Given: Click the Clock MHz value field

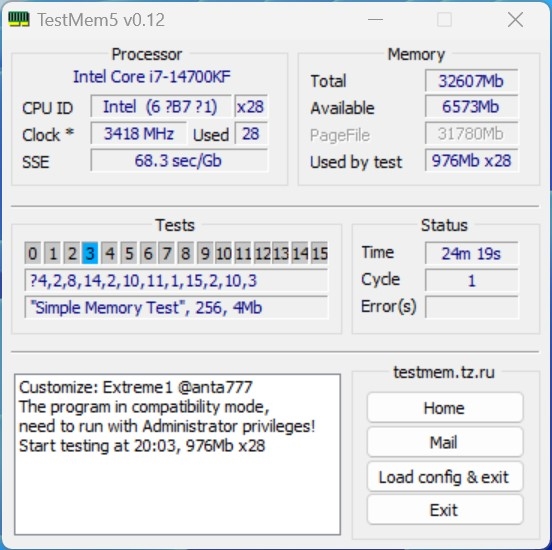Looking at the screenshot, I should [138, 133].
